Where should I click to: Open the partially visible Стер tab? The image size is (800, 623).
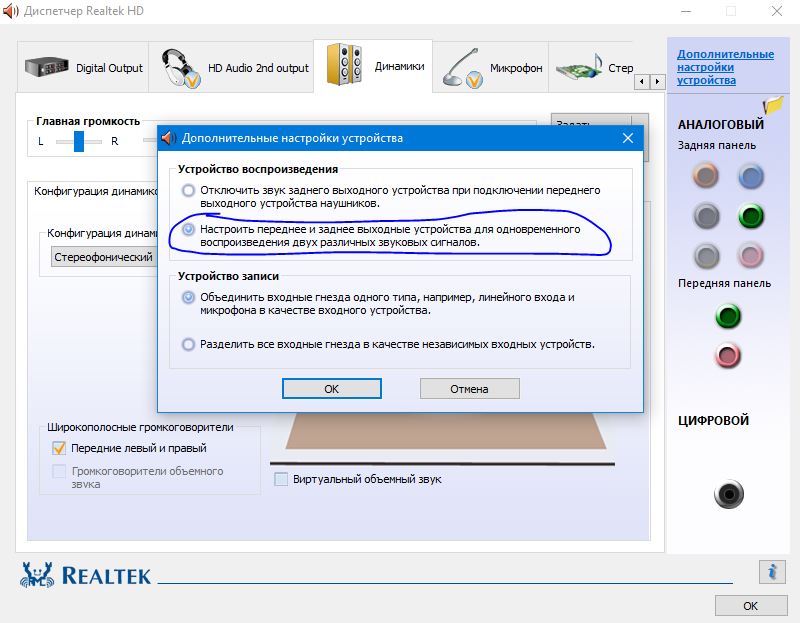coord(592,67)
